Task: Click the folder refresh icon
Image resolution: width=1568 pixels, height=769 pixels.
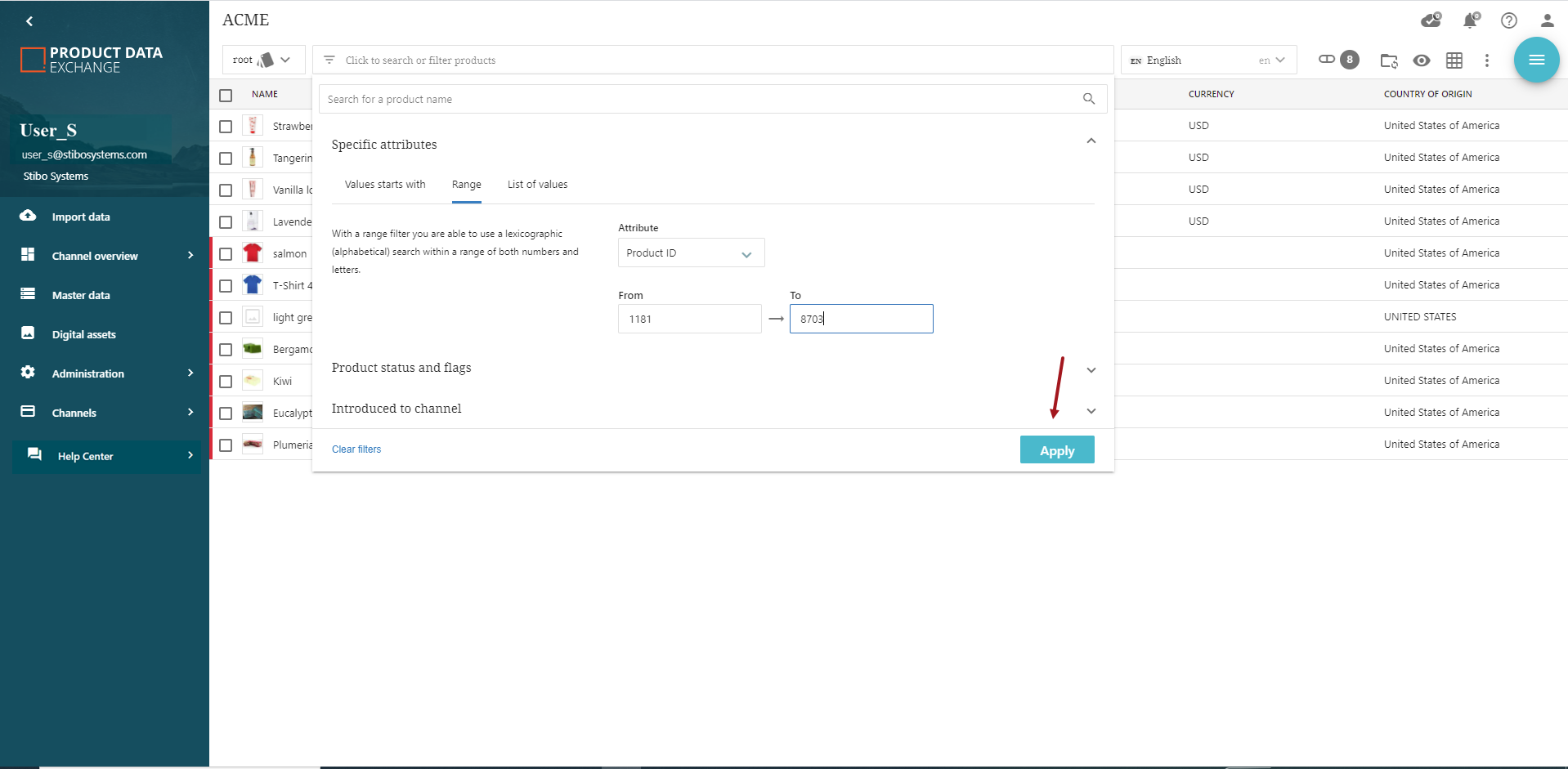Action: [x=1388, y=60]
